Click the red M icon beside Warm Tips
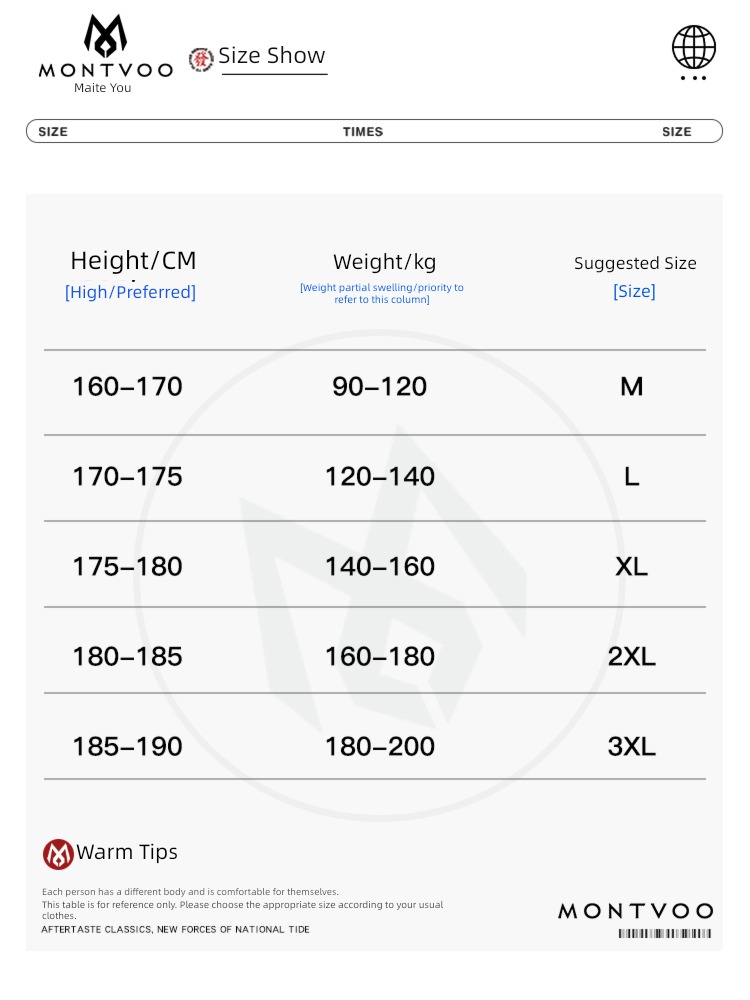The height and width of the screenshot is (1000, 750). [x=58, y=854]
